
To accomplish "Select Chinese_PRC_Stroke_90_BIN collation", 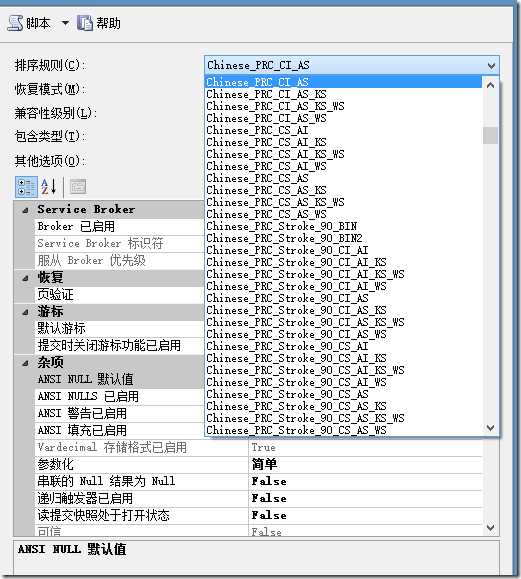I will 343,226.
